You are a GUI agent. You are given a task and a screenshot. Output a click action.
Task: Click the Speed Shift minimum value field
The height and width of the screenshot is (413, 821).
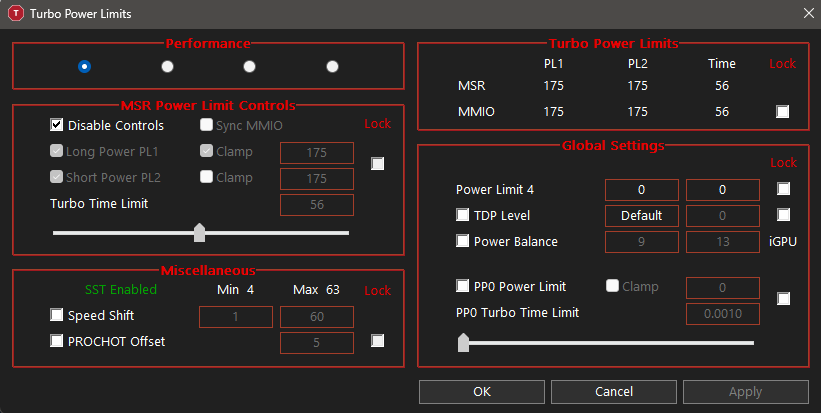coord(236,317)
